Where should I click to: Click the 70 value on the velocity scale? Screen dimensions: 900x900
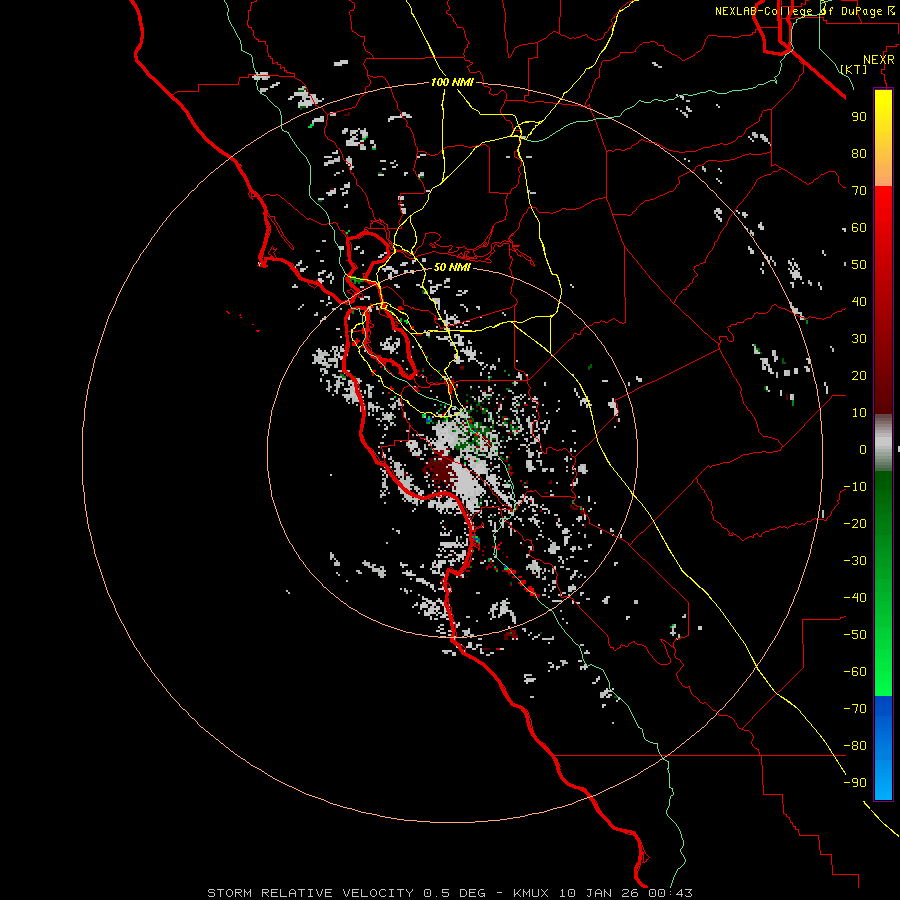pos(859,191)
